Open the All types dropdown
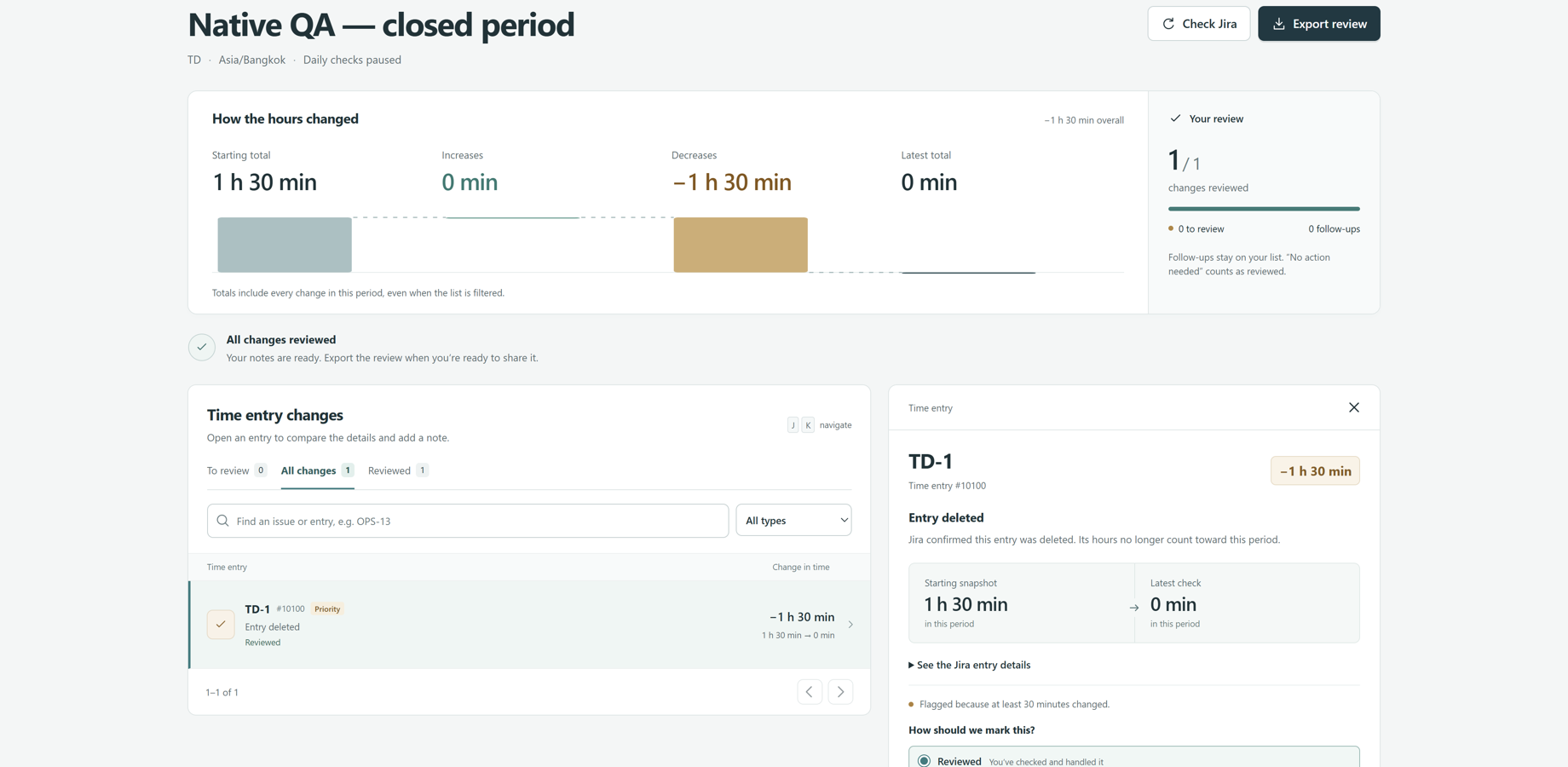 pos(793,520)
